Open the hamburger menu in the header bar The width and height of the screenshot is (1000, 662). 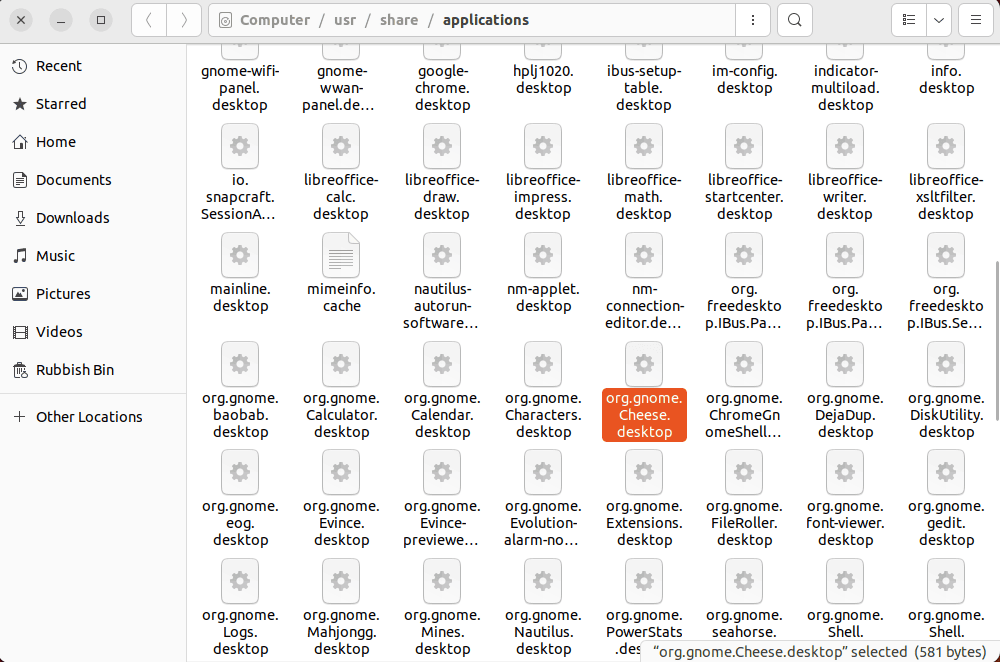click(x=975, y=19)
